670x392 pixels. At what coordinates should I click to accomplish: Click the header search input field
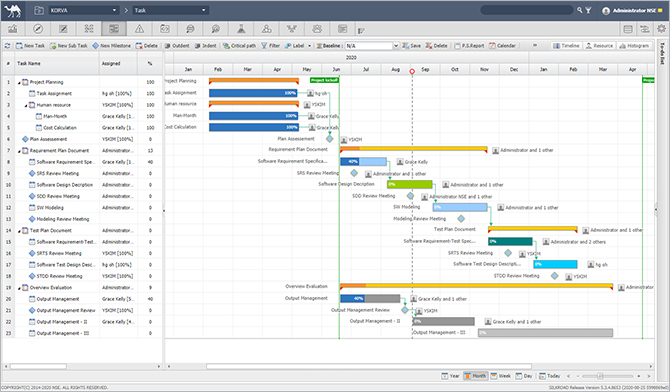pos(527,10)
